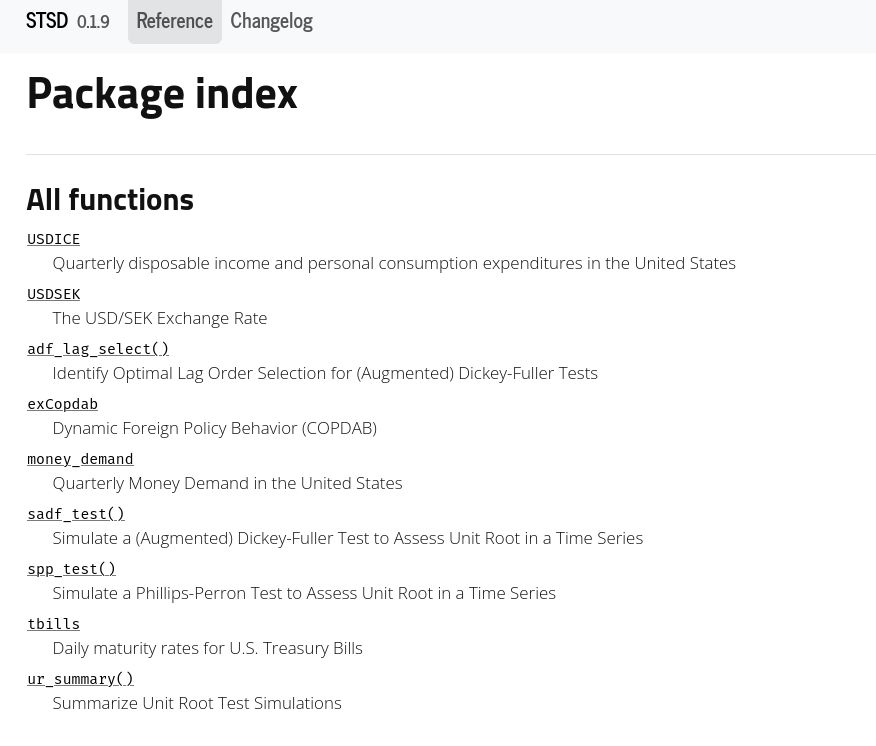Go to ur_summary() function page
The width and height of the screenshot is (876, 746).
tap(80, 679)
